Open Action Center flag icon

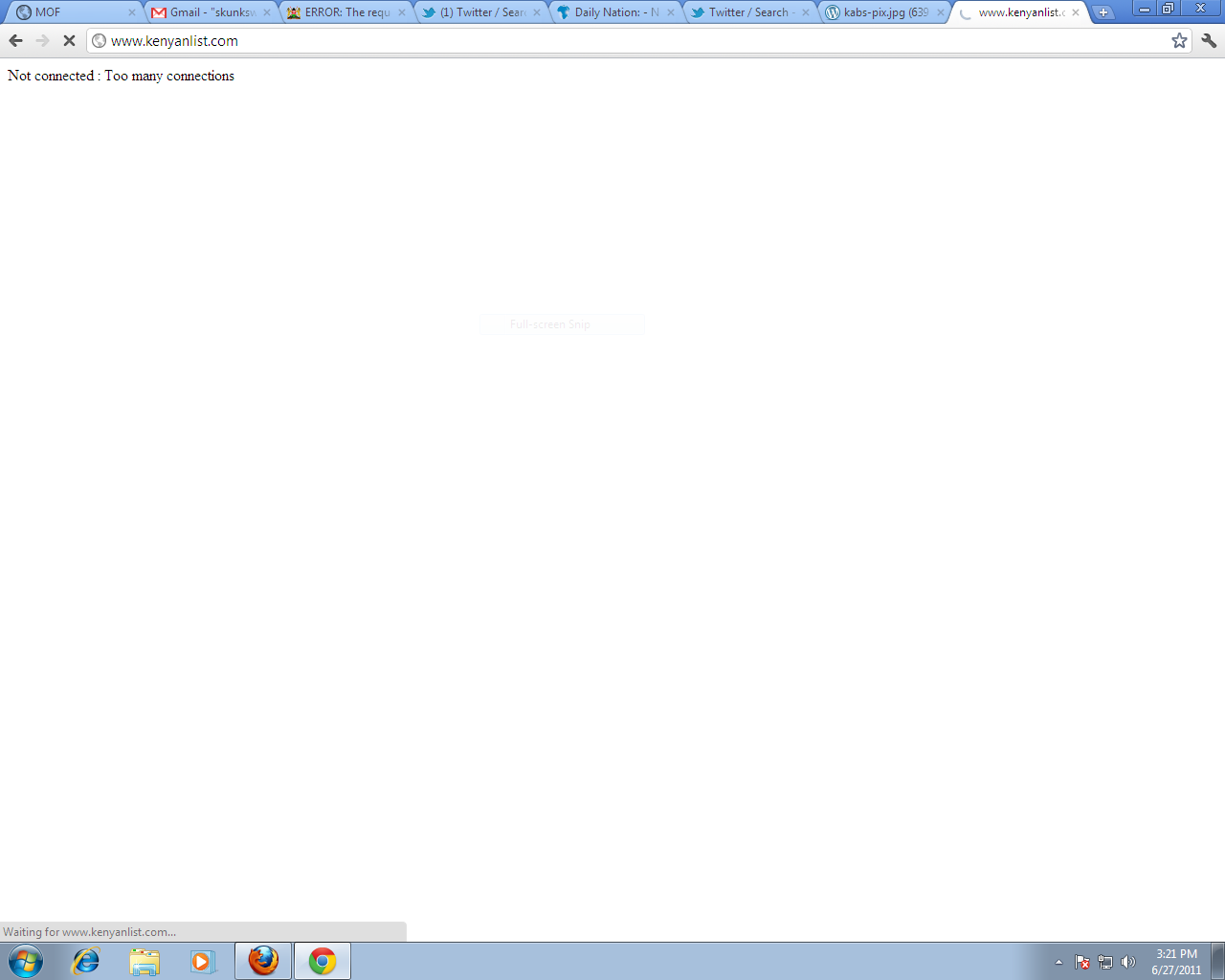pyautogui.click(x=1082, y=962)
